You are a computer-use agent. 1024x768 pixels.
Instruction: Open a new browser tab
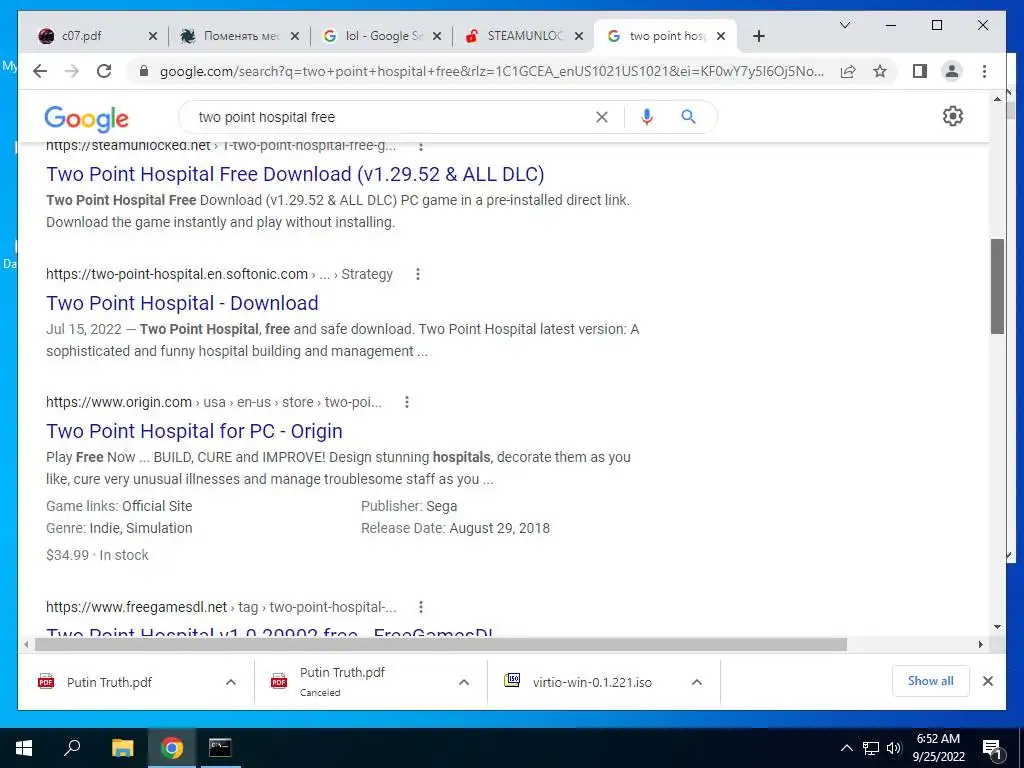click(758, 36)
